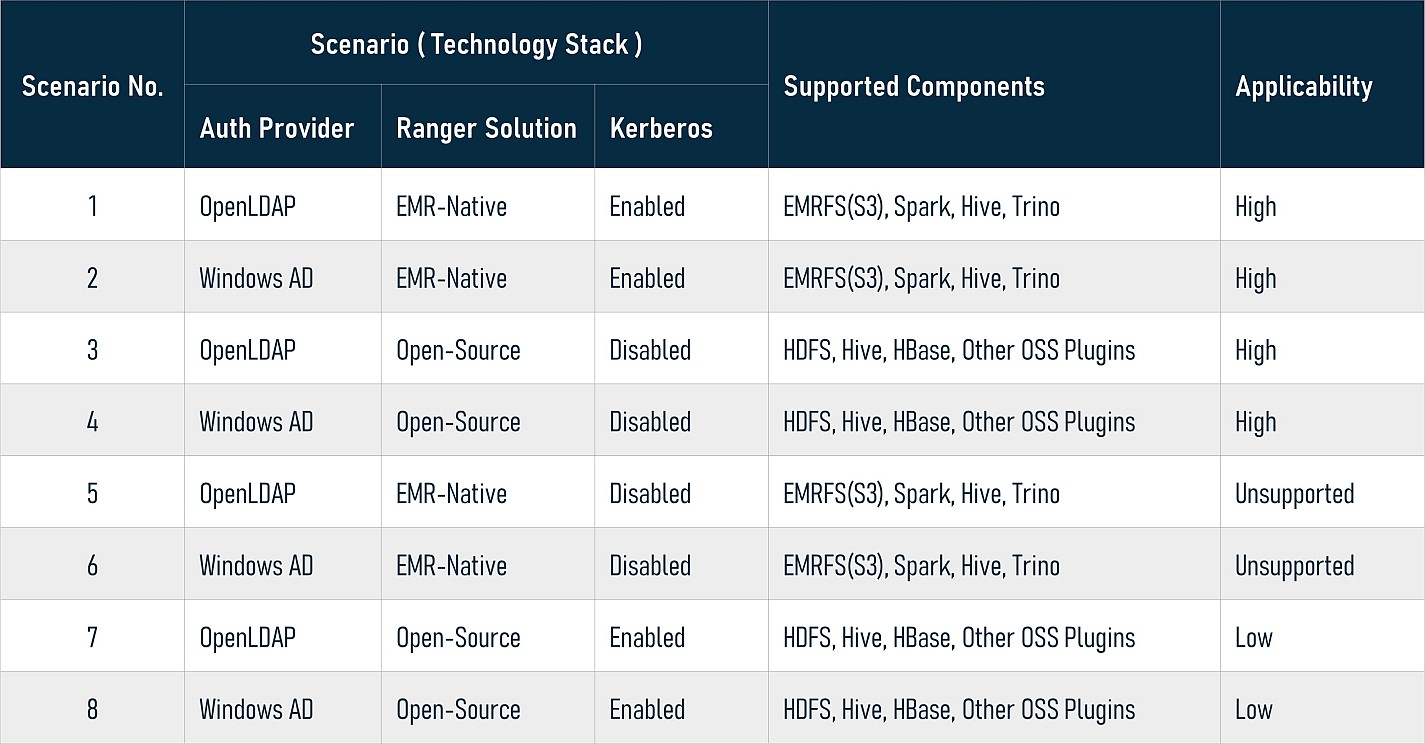
Task: Select "Unsupported" applicability in scenario 5 row
Action: [x=1294, y=494]
